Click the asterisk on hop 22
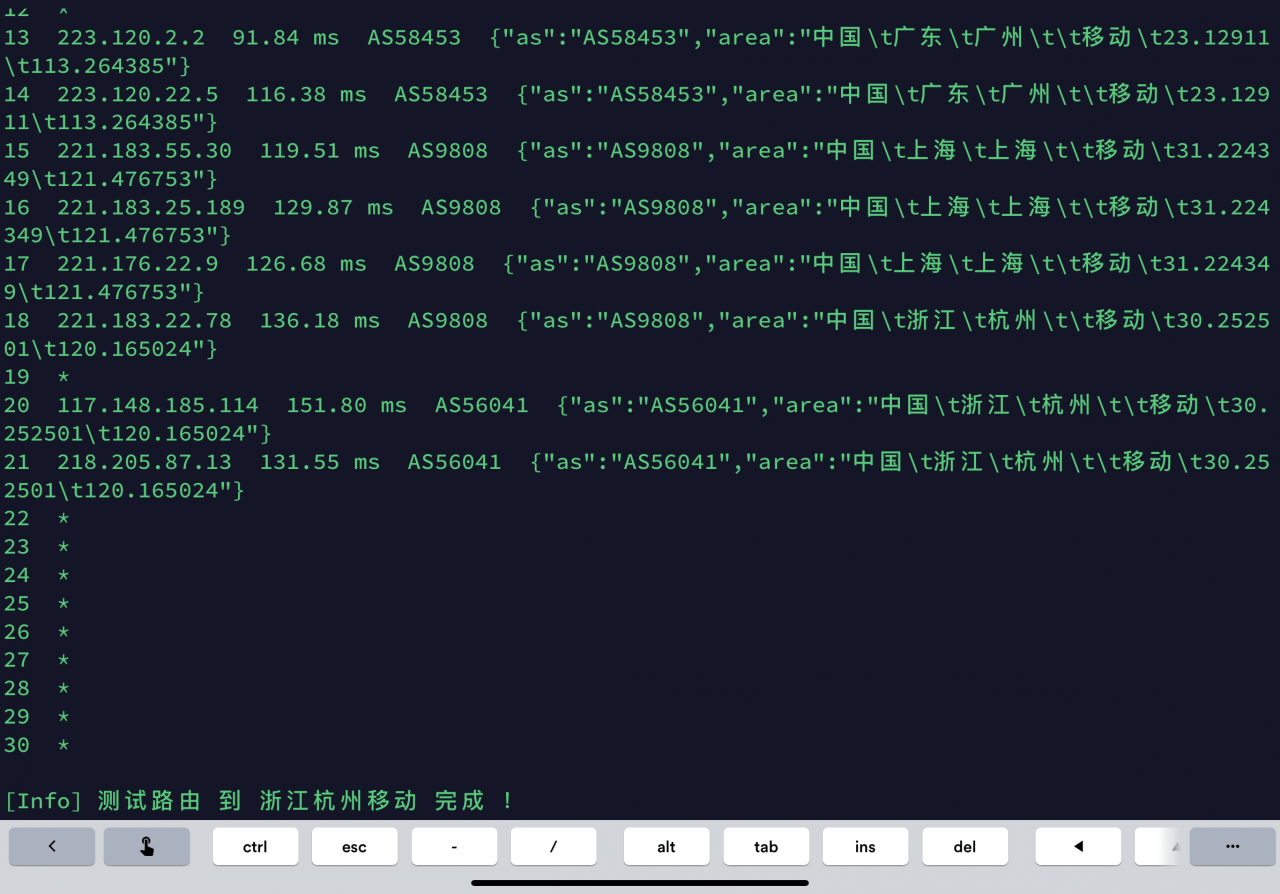This screenshot has width=1280, height=894. (x=64, y=518)
